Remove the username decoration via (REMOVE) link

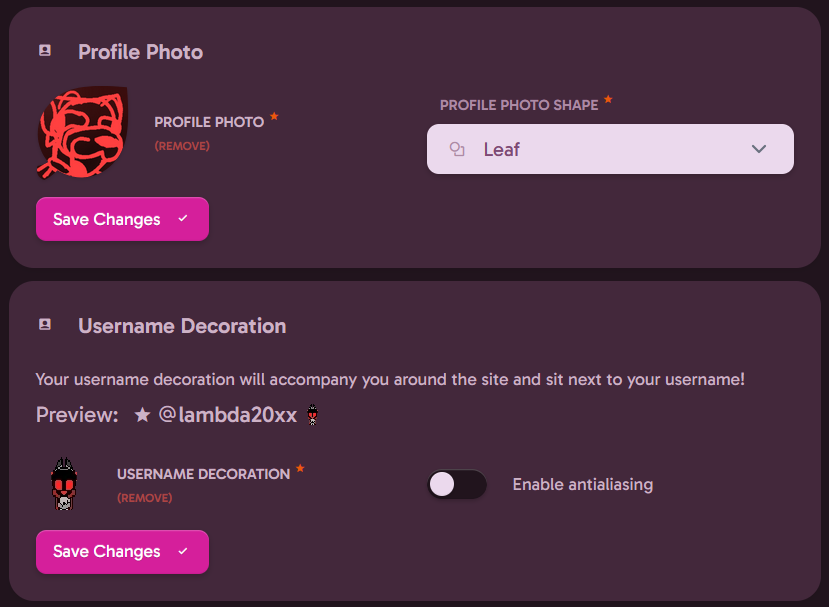click(144, 498)
